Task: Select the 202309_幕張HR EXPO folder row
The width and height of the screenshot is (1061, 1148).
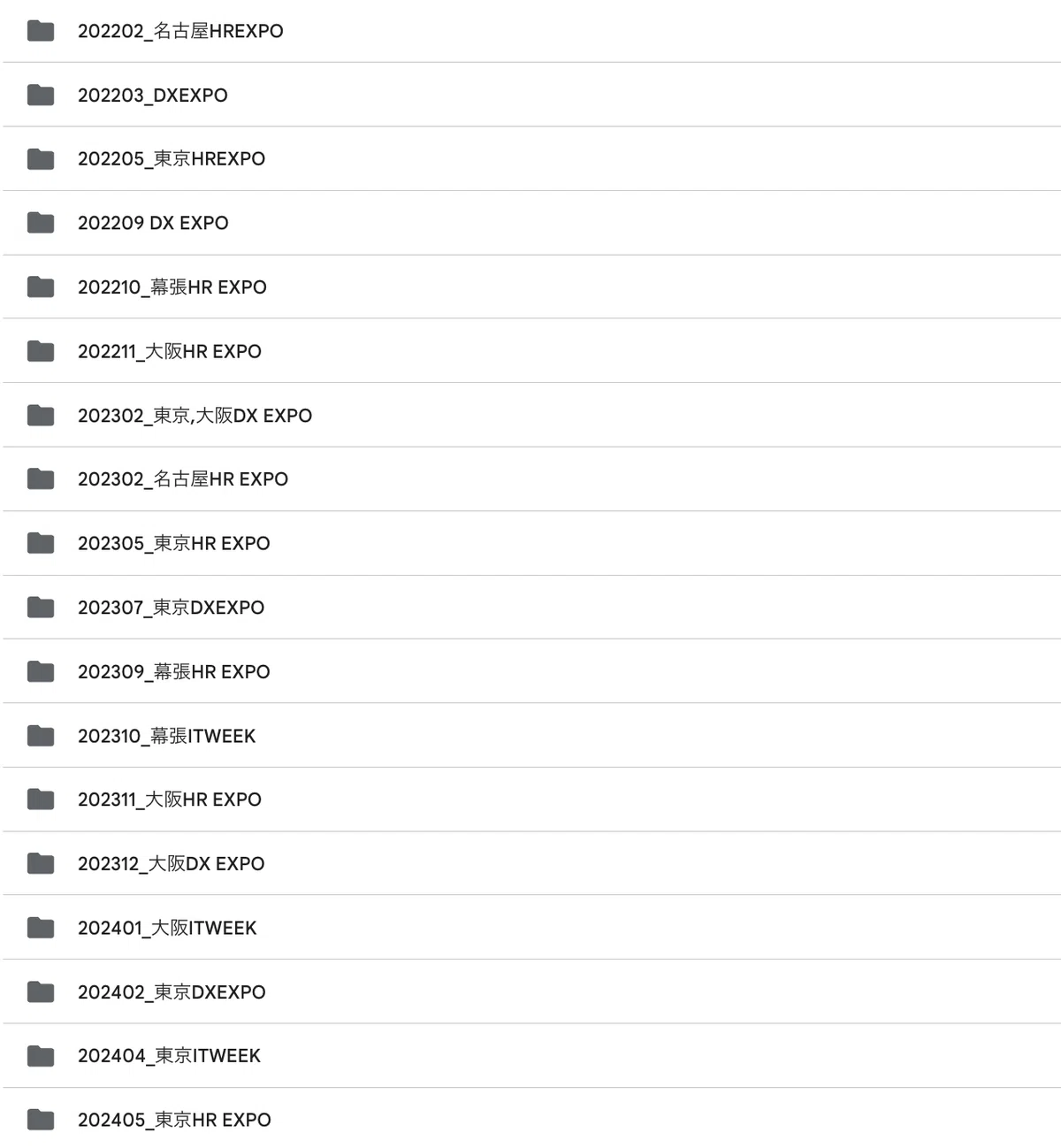Action: (x=530, y=671)
